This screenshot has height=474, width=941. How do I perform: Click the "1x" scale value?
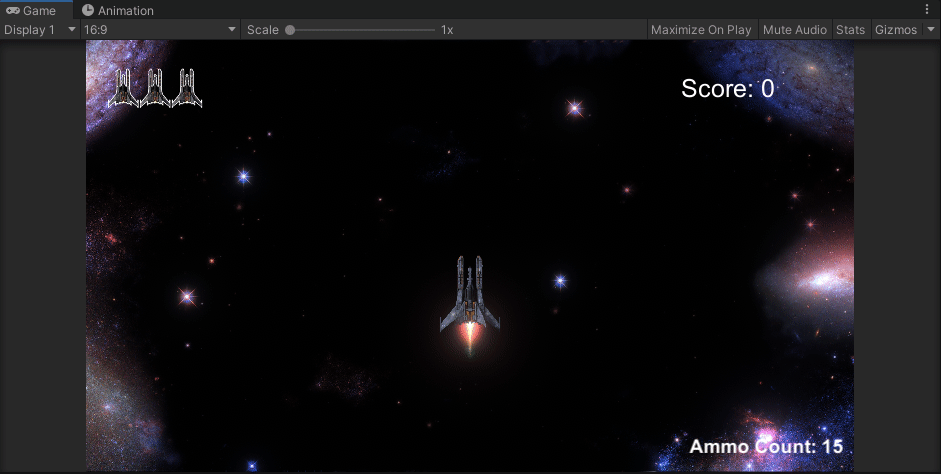click(447, 30)
